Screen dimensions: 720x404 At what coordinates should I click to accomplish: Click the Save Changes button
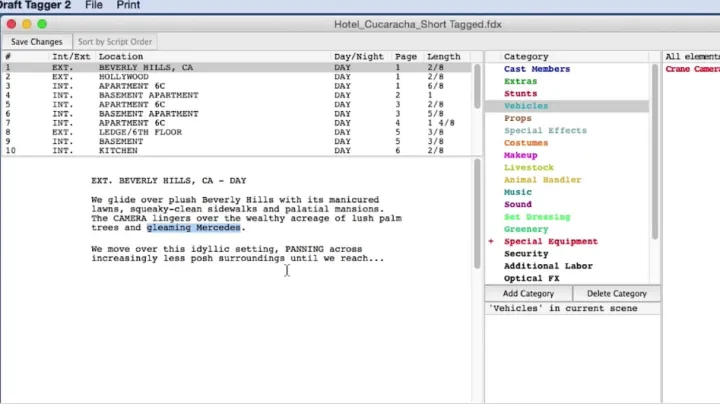point(36,42)
